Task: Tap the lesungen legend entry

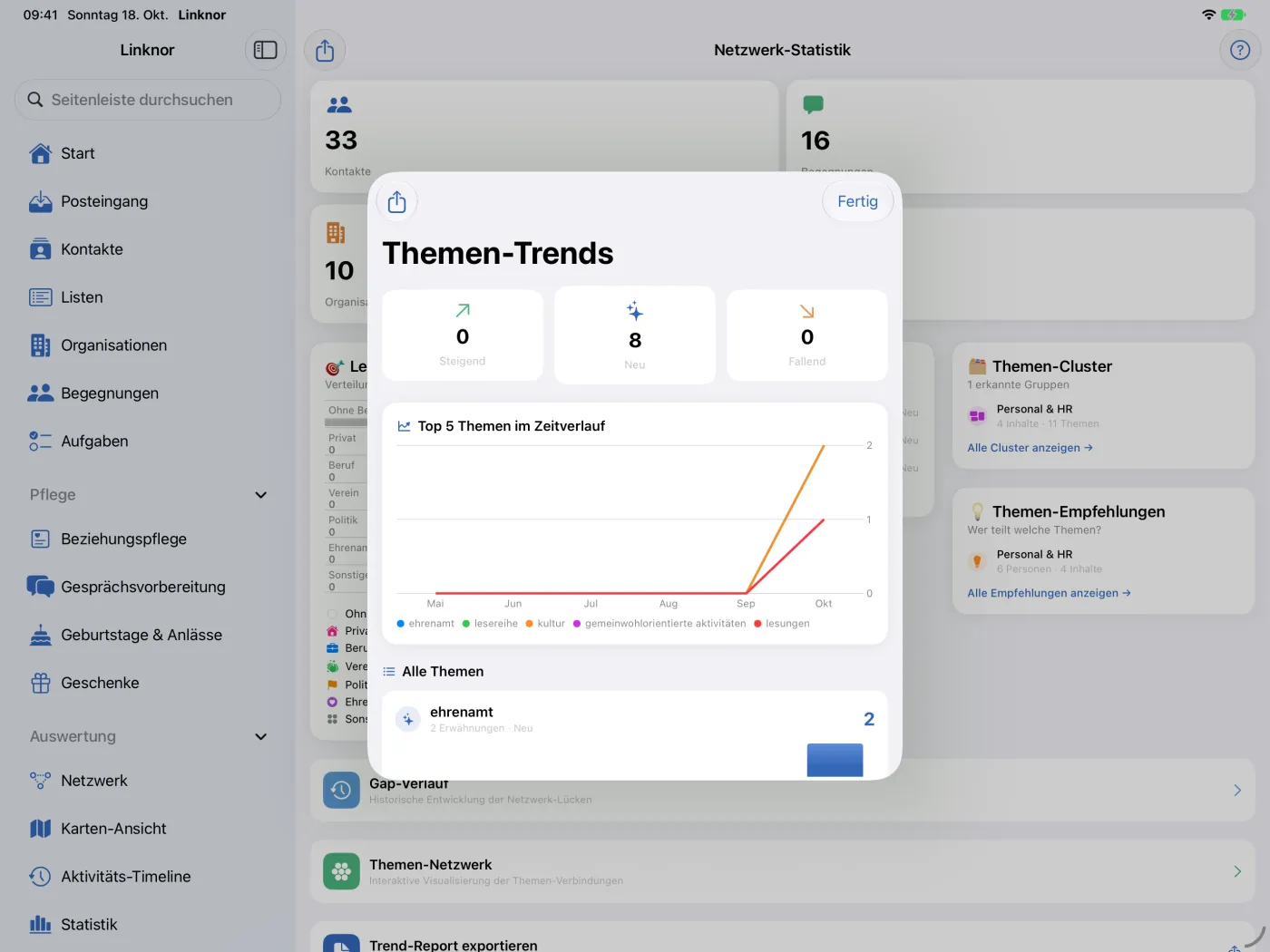Action: [782, 624]
